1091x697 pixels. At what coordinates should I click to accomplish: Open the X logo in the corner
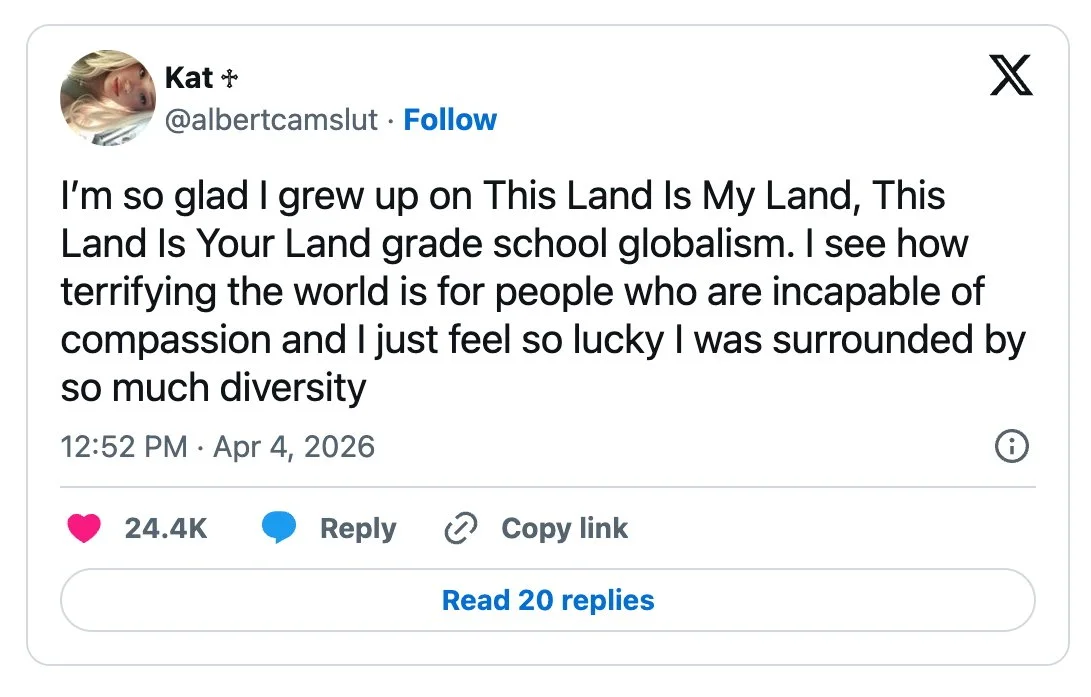[x=1010, y=76]
